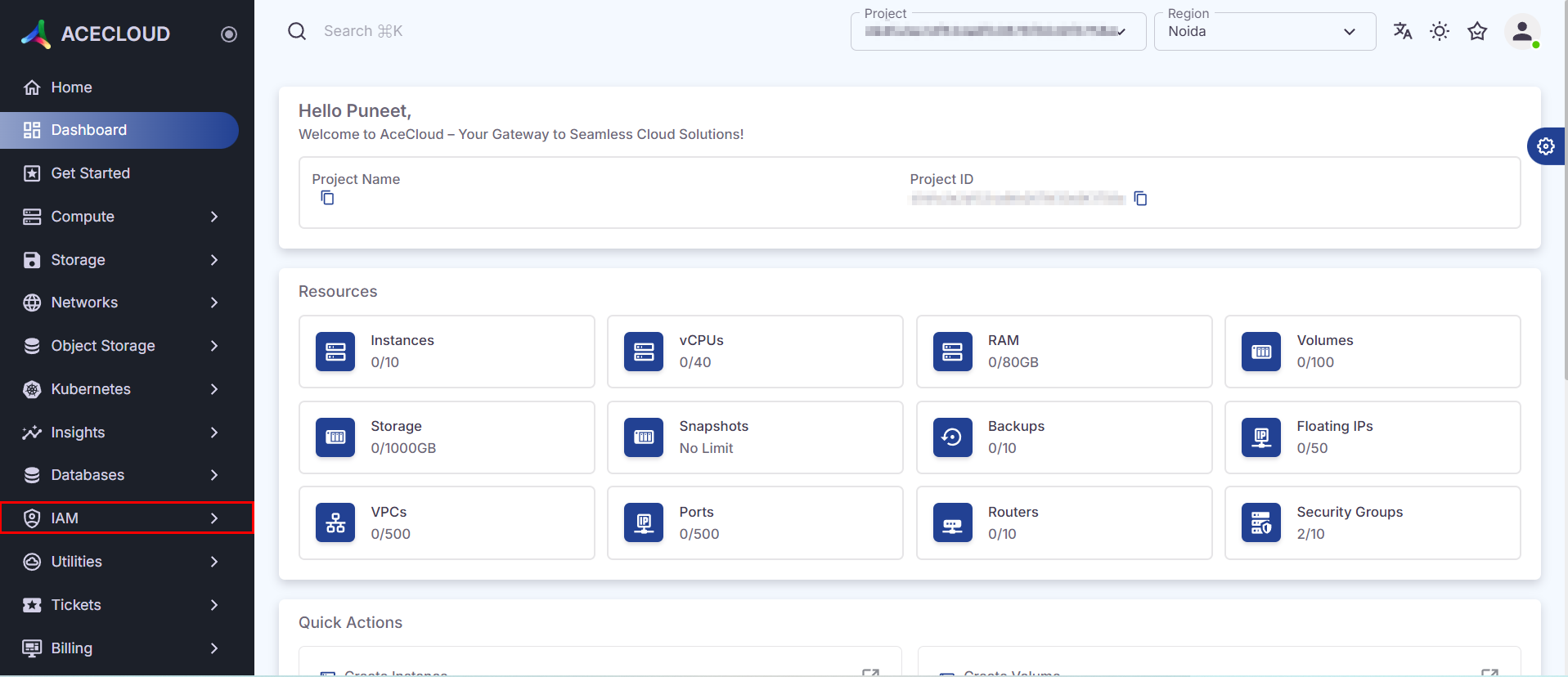This screenshot has width=1568, height=677.
Task: Open the Instances resource card
Action: pyautogui.click(x=447, y=352)
